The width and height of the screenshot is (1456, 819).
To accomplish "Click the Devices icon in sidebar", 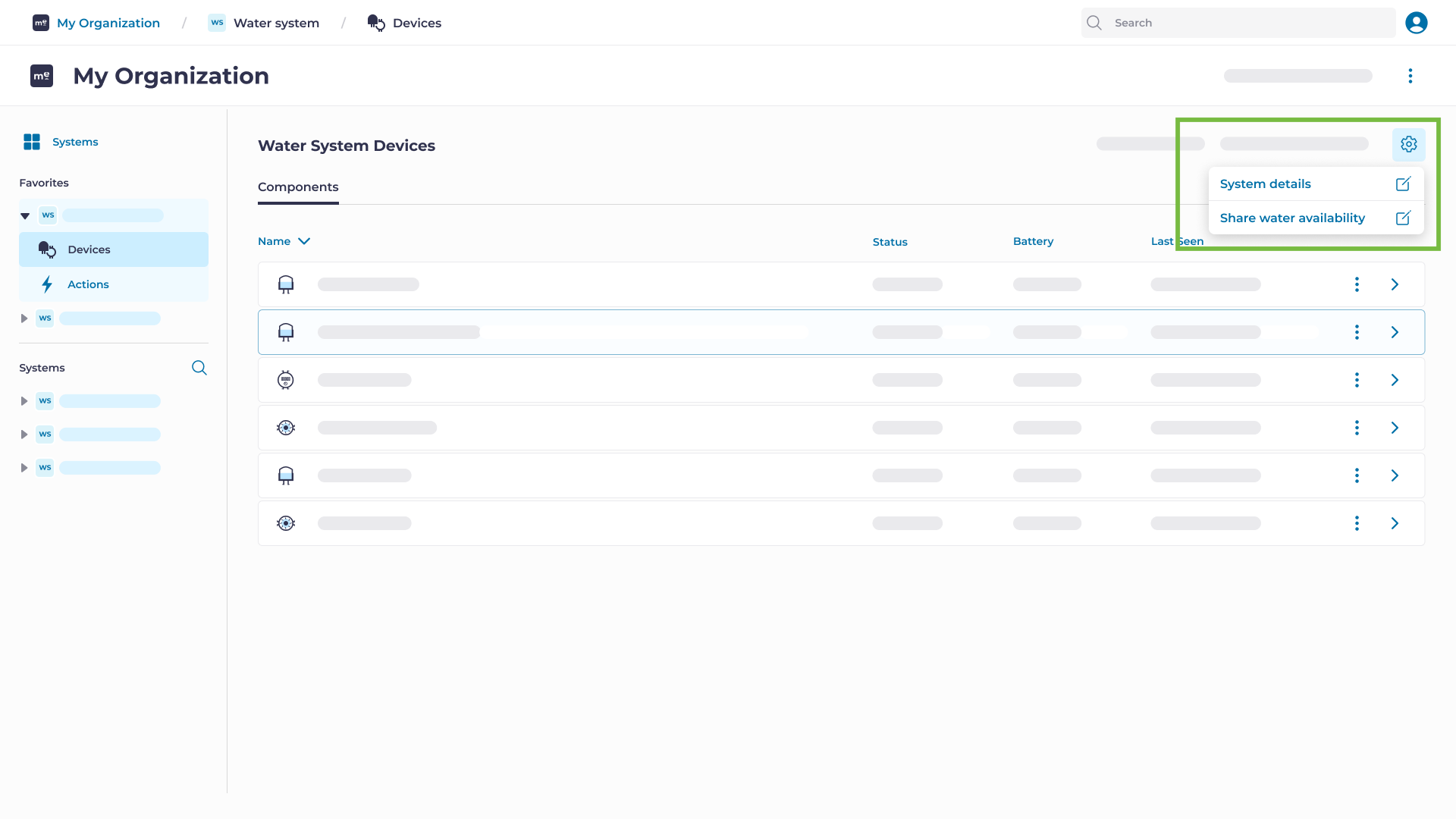I will click(47, 249).
